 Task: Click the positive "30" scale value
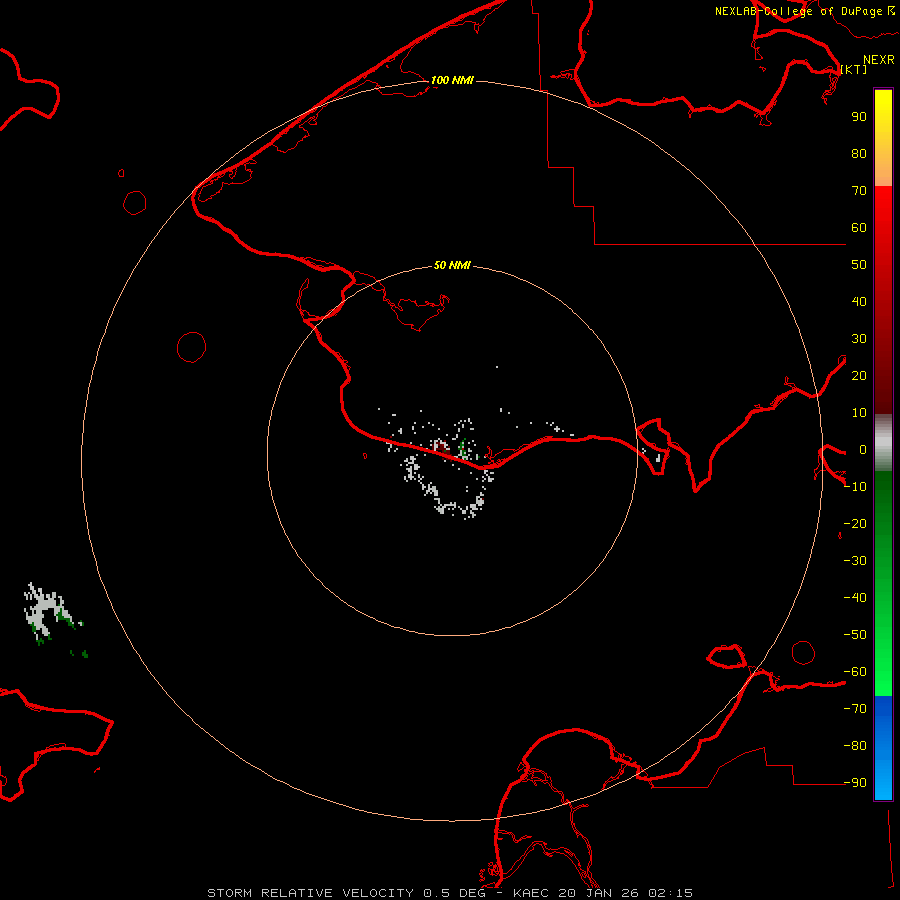click(x=859, y=339)
